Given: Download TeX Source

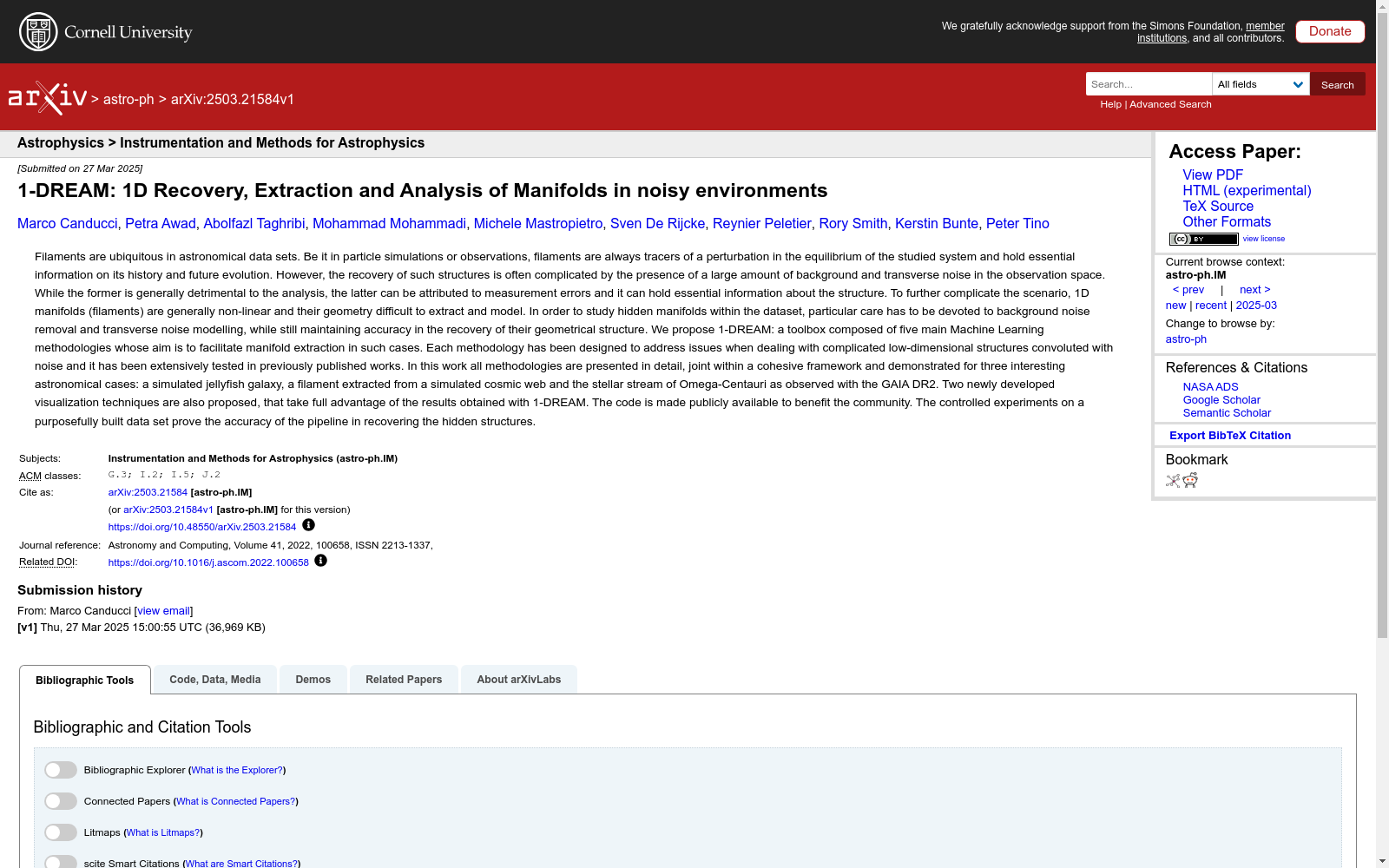Looking at the screenshot, I should click(1218, 206).
